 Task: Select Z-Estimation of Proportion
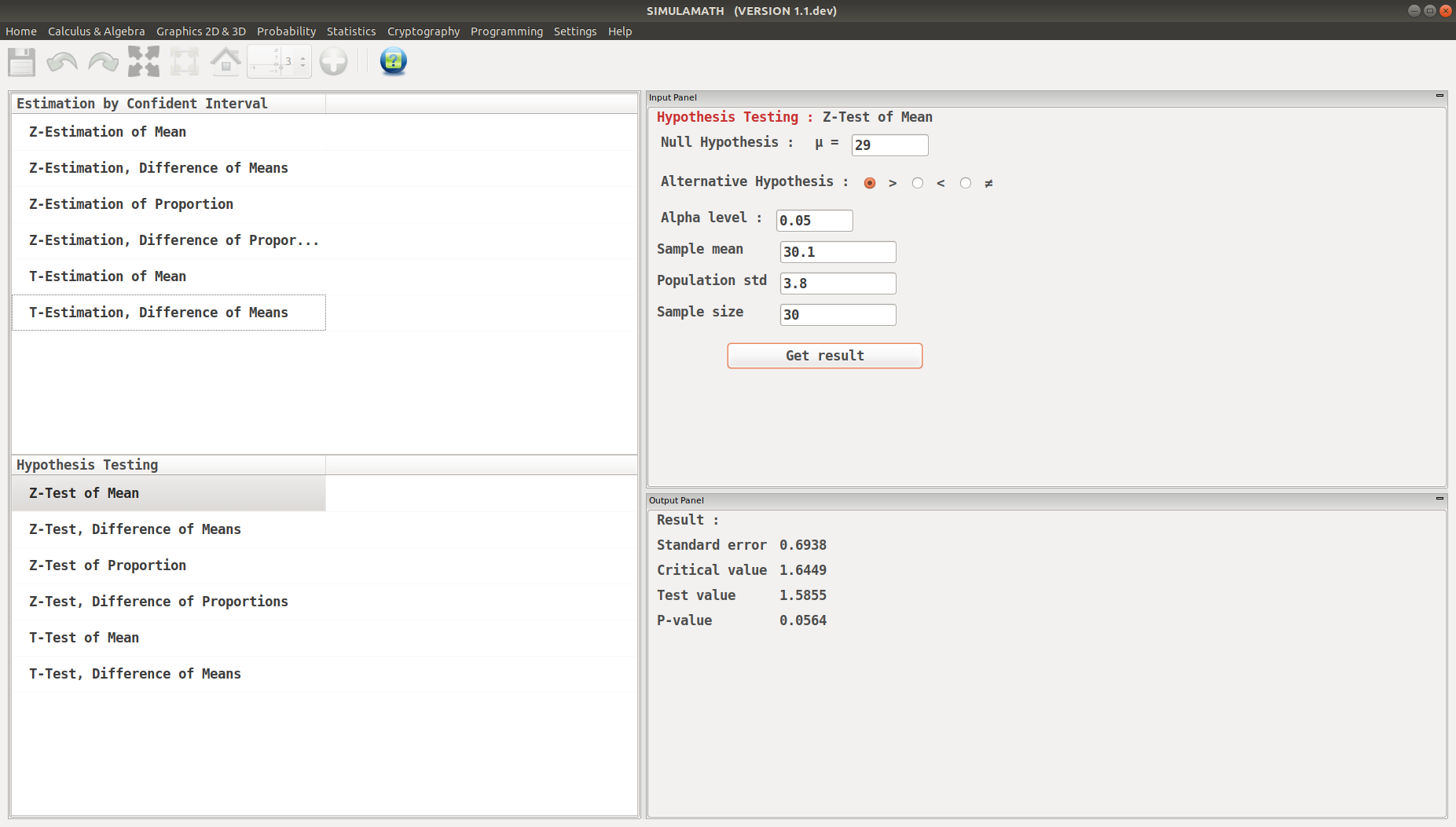(x=169, y=204)
